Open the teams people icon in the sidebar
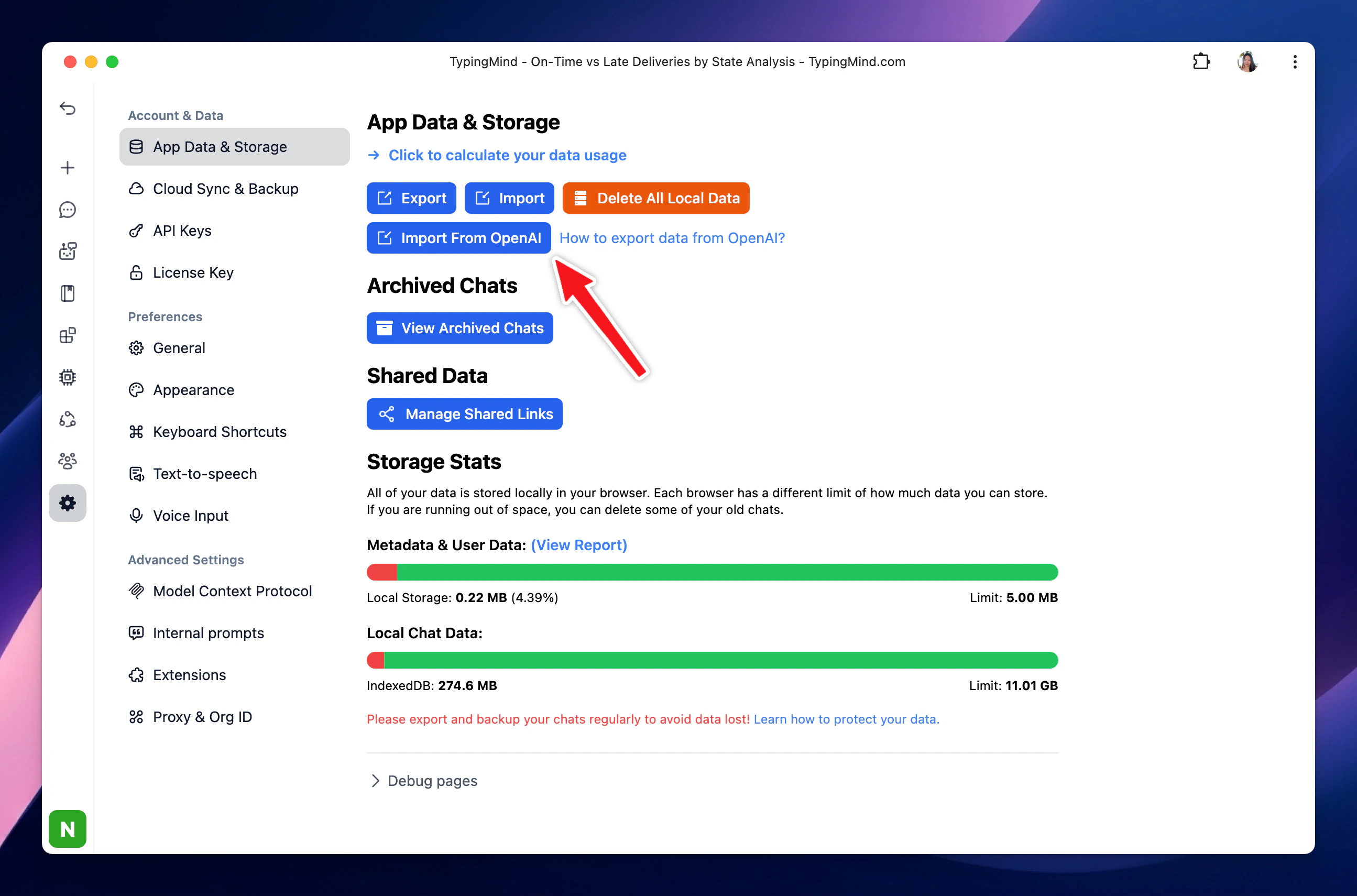This screenshot has width=1357, height=896. (68, 461)
